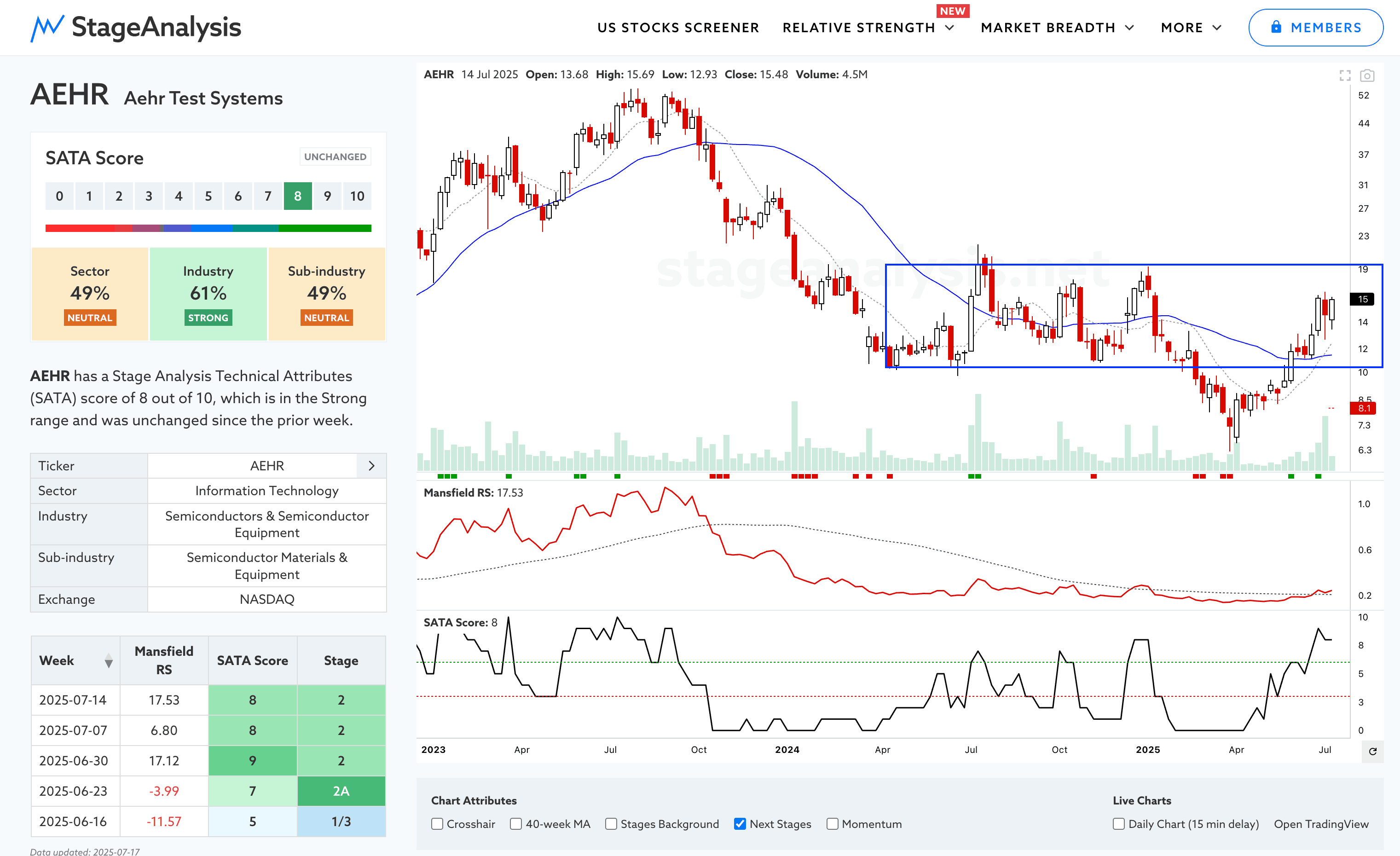The image size is (1400, 856).
Task: Click the 1/3 stage cell
Action: coord(341,821)
